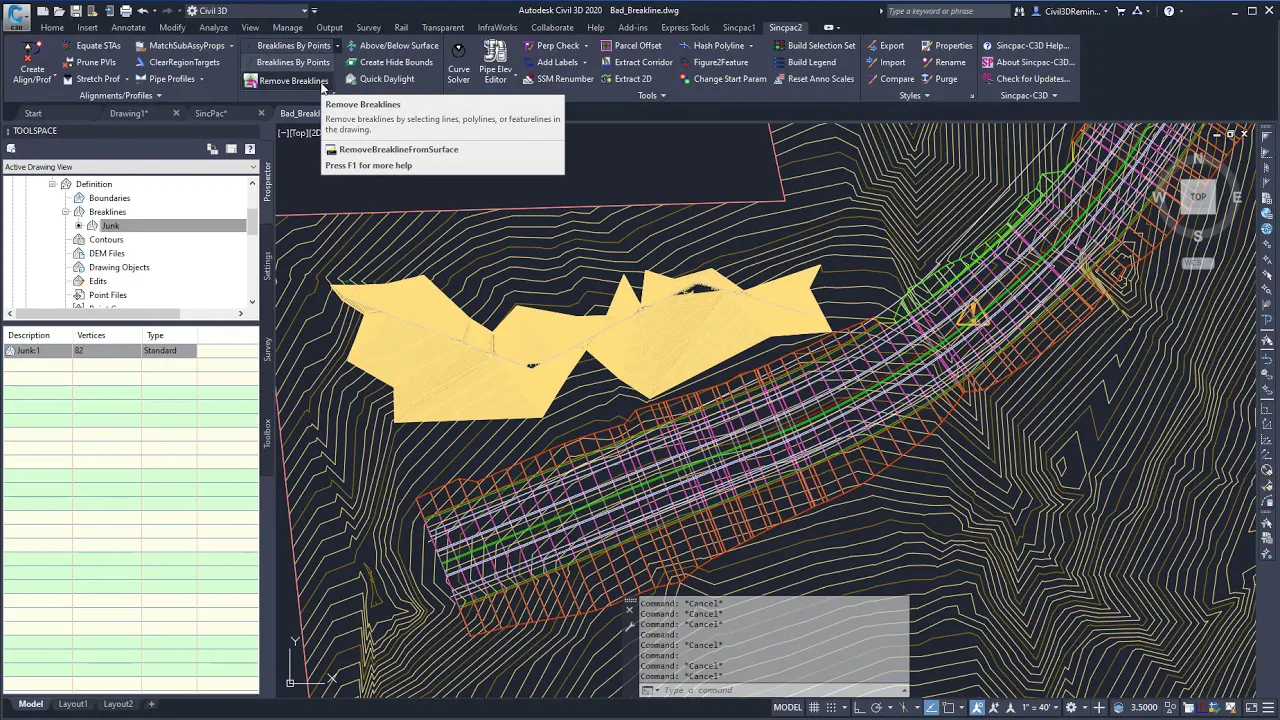Switch to the Drawing1* file tab
The image size is (1280, 720).
[128, 113]
